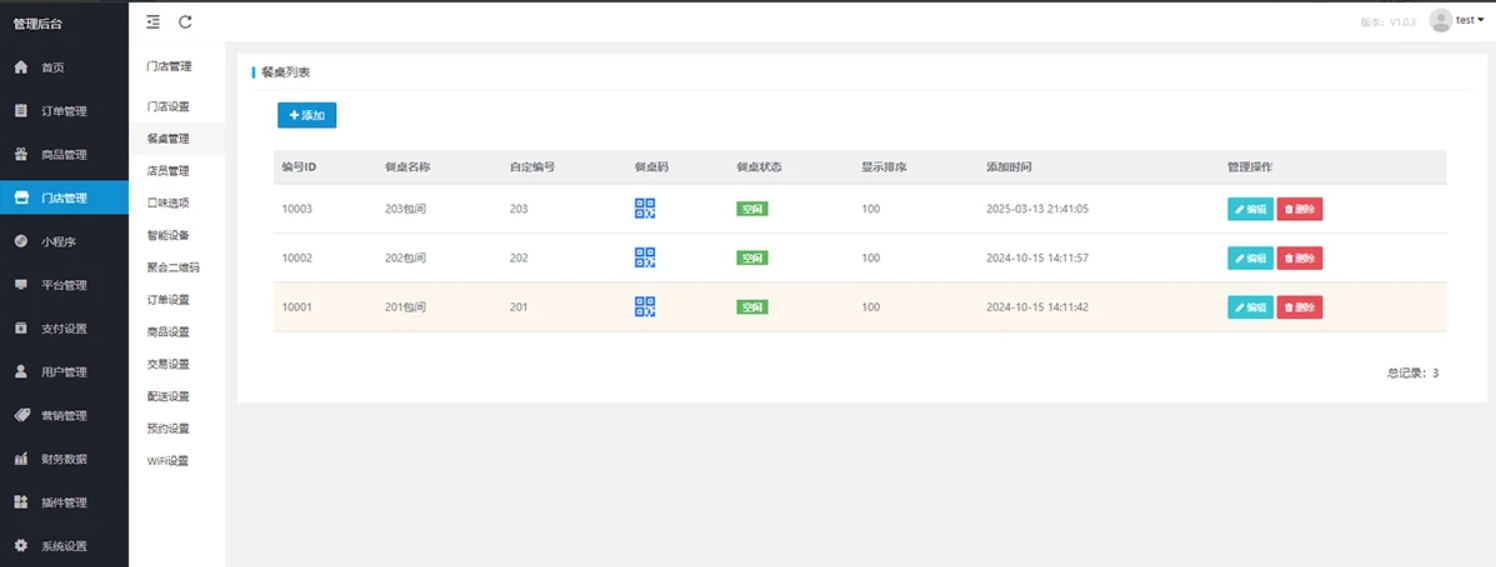This screenshot has width=1496, height=567.
Task: Open QR code for table 10002
Action: (645, 257)
